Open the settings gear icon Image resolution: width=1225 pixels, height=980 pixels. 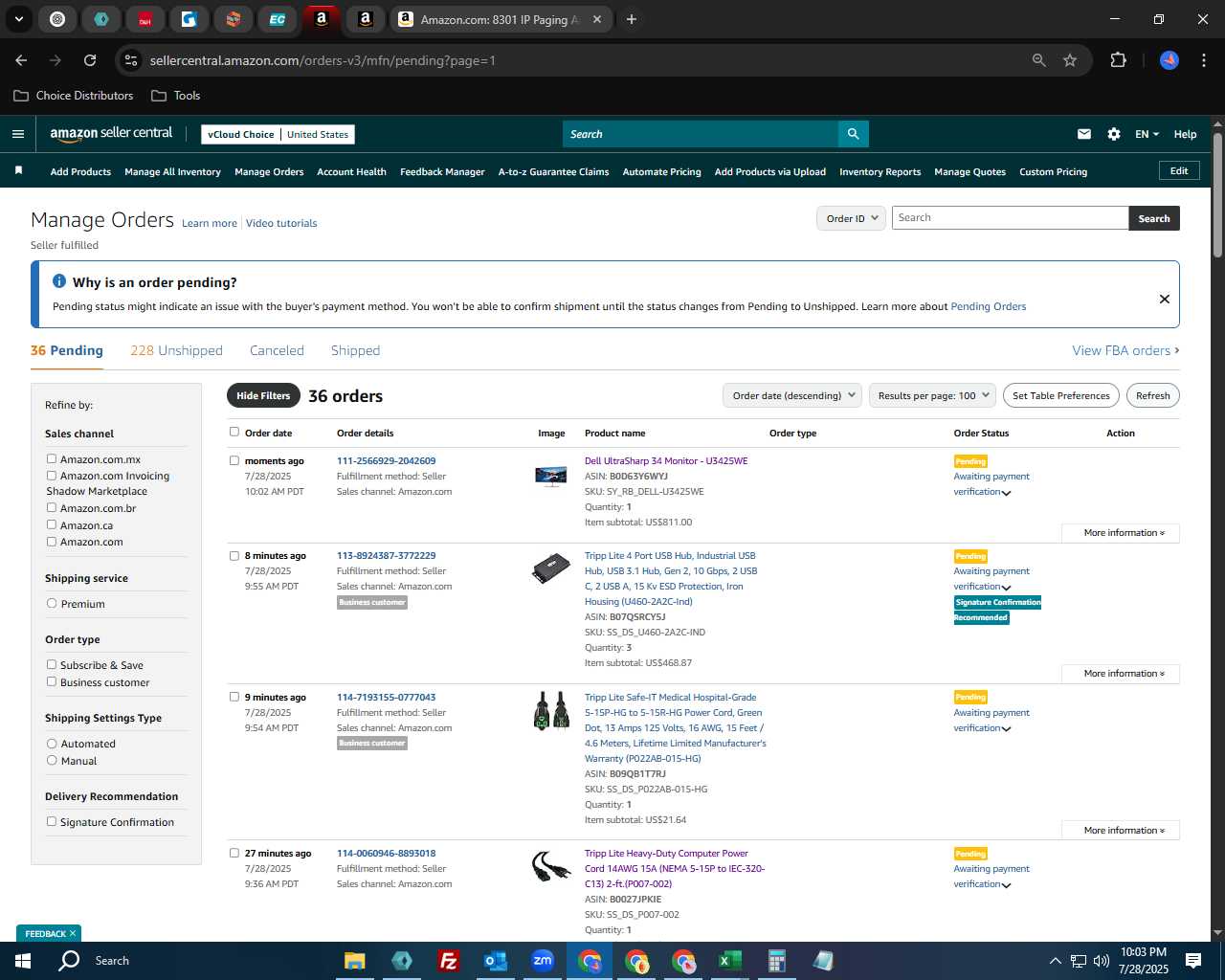pyautogui.click(x=1114, y=134)
